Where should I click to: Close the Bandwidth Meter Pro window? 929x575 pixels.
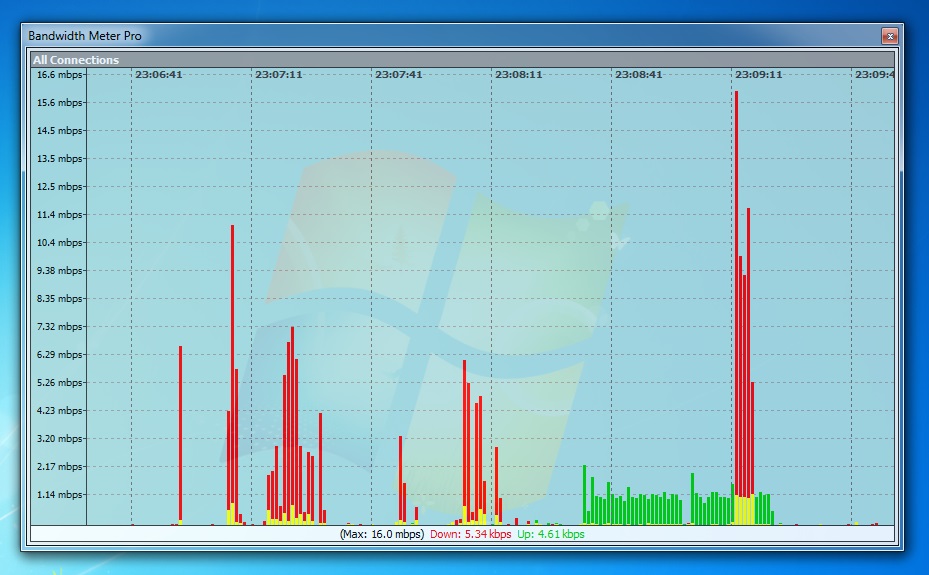coord(889,36)
